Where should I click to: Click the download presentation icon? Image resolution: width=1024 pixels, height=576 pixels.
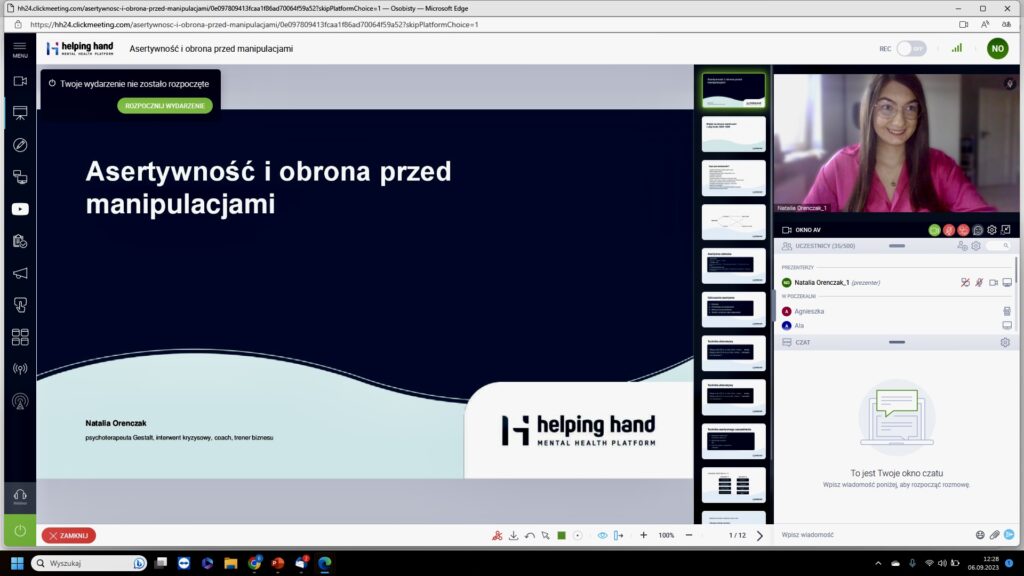[x=513, y=536]
